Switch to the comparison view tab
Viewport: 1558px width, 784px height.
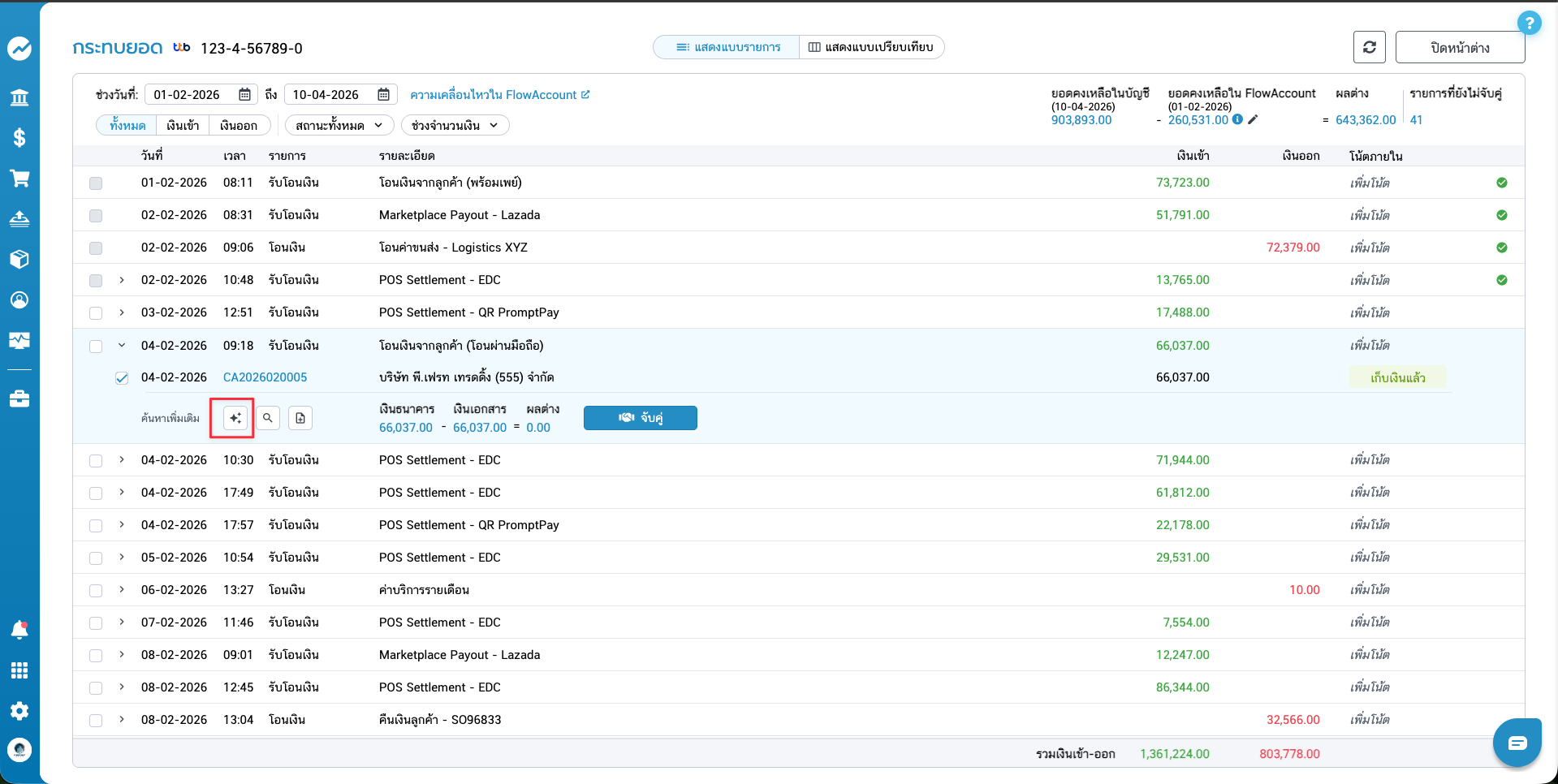click(x=871, y=47)
